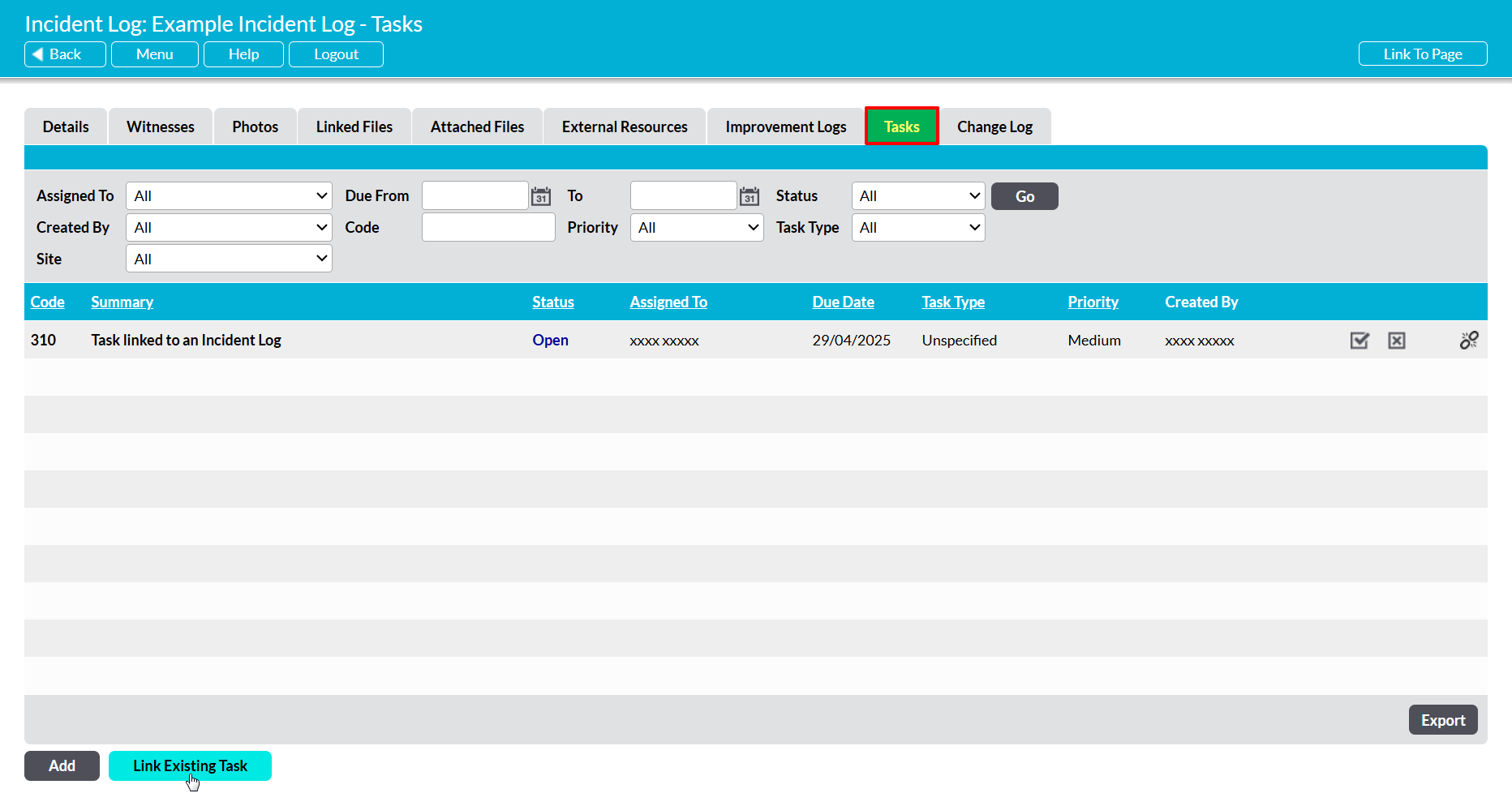Image resolution: width=1512 pixels, height=806 pixels.
Task: Click the Back button
Action: click(65, 54)
